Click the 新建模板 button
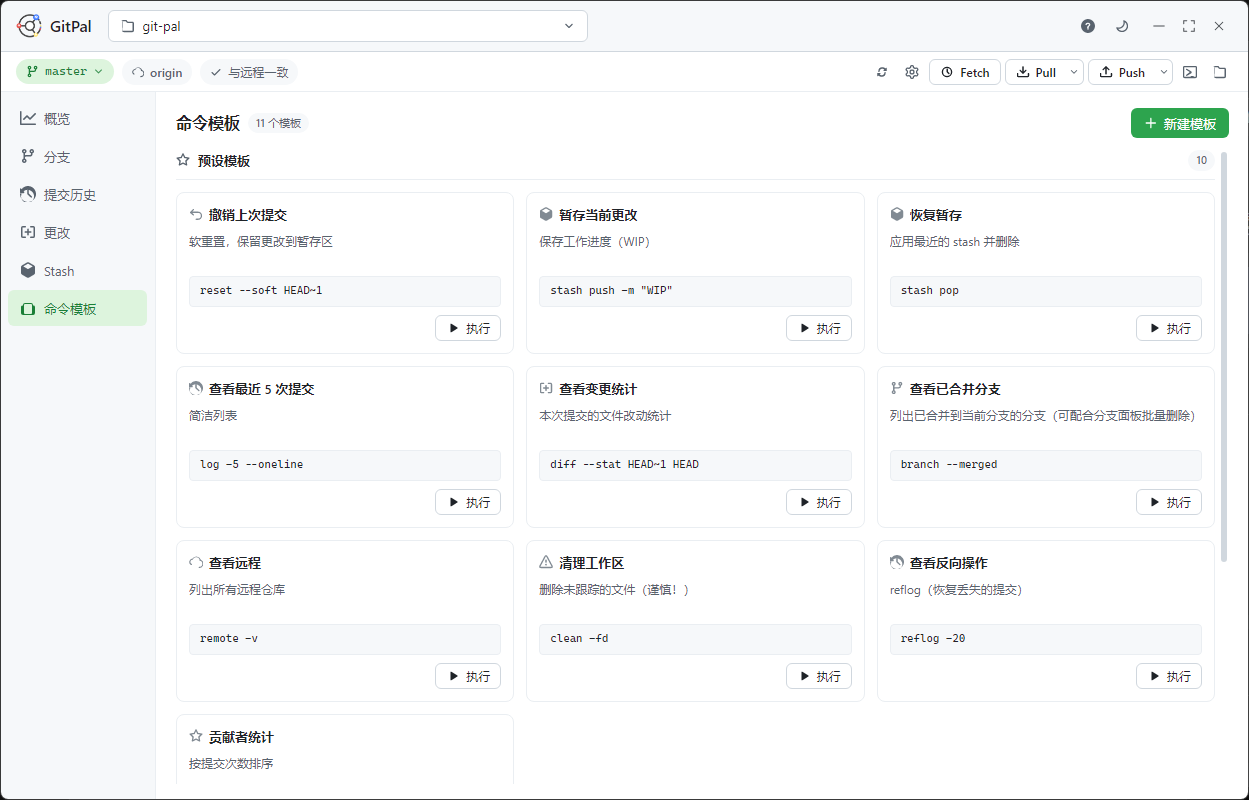This screenshot has height=800, width=1249. click(1180, 123)
